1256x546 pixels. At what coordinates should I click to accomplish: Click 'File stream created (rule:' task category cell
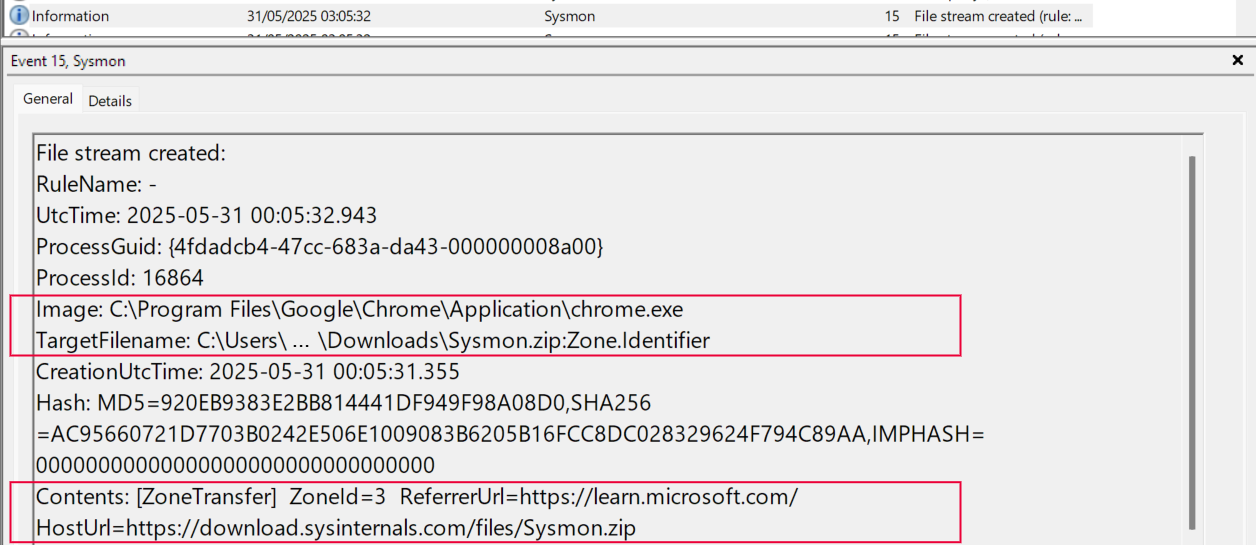pyautogui.click(x=998, y=16)
